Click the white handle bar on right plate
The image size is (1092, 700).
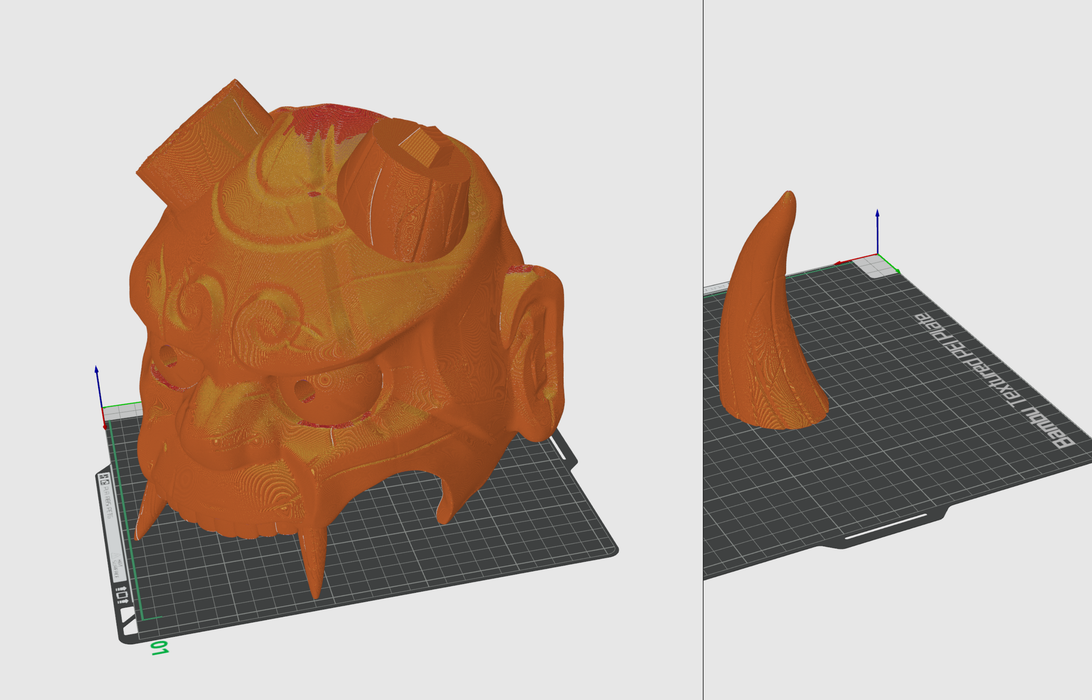tap(884, 528)
